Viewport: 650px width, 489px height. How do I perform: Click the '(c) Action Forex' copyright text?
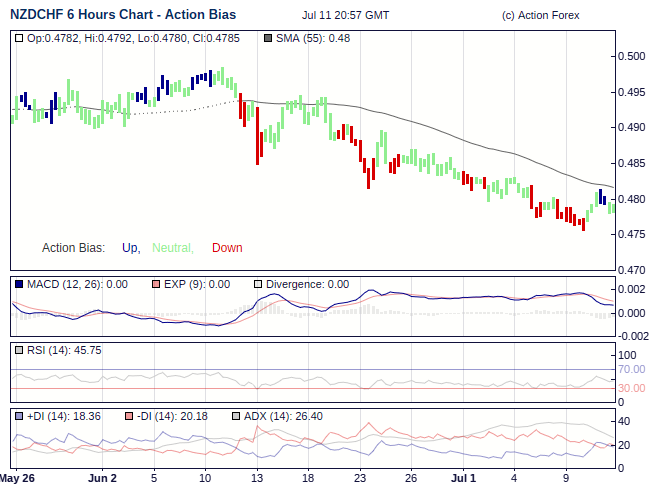click(x=540, y=16)
